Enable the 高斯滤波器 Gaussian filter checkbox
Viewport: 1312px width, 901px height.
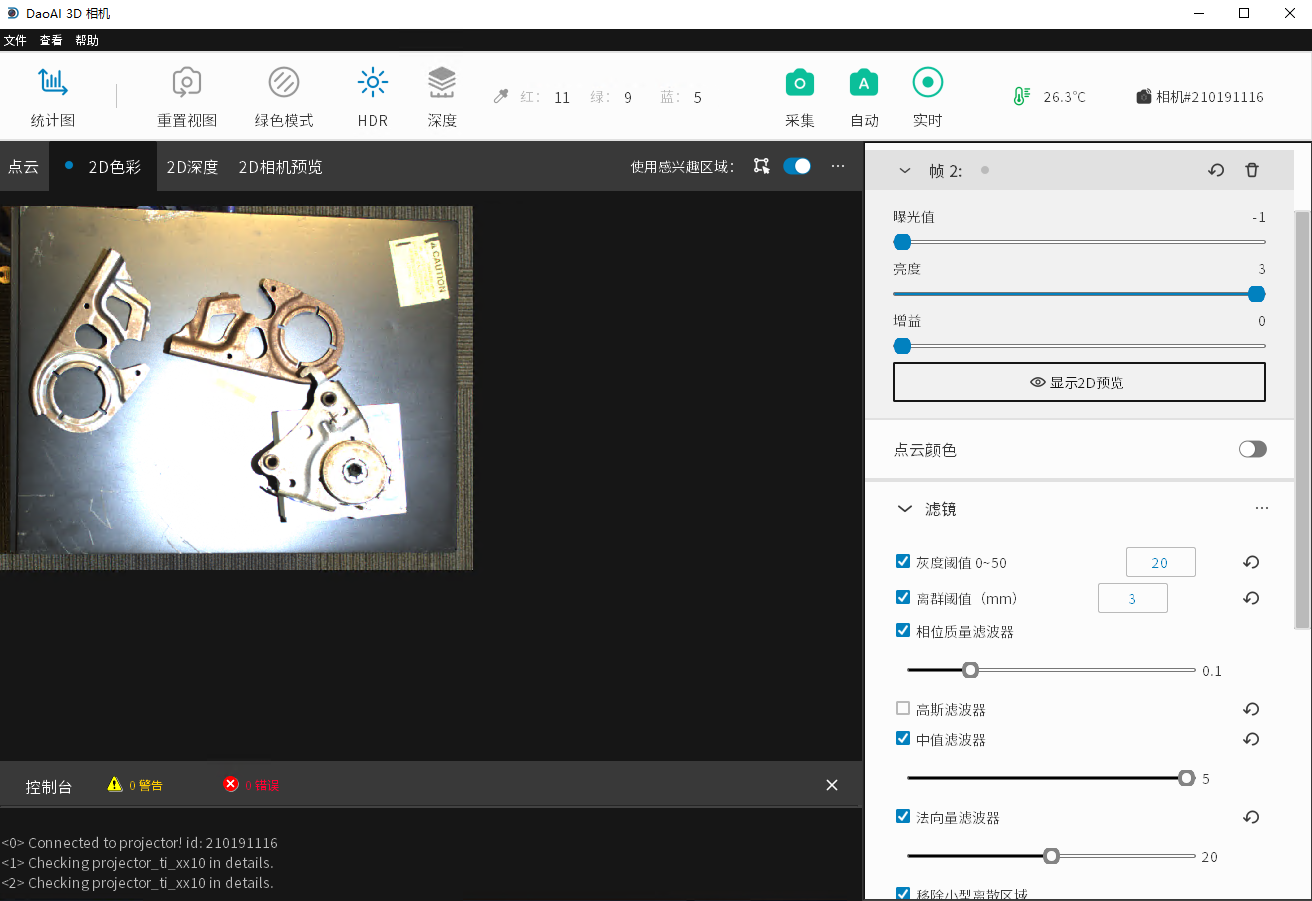903,709
